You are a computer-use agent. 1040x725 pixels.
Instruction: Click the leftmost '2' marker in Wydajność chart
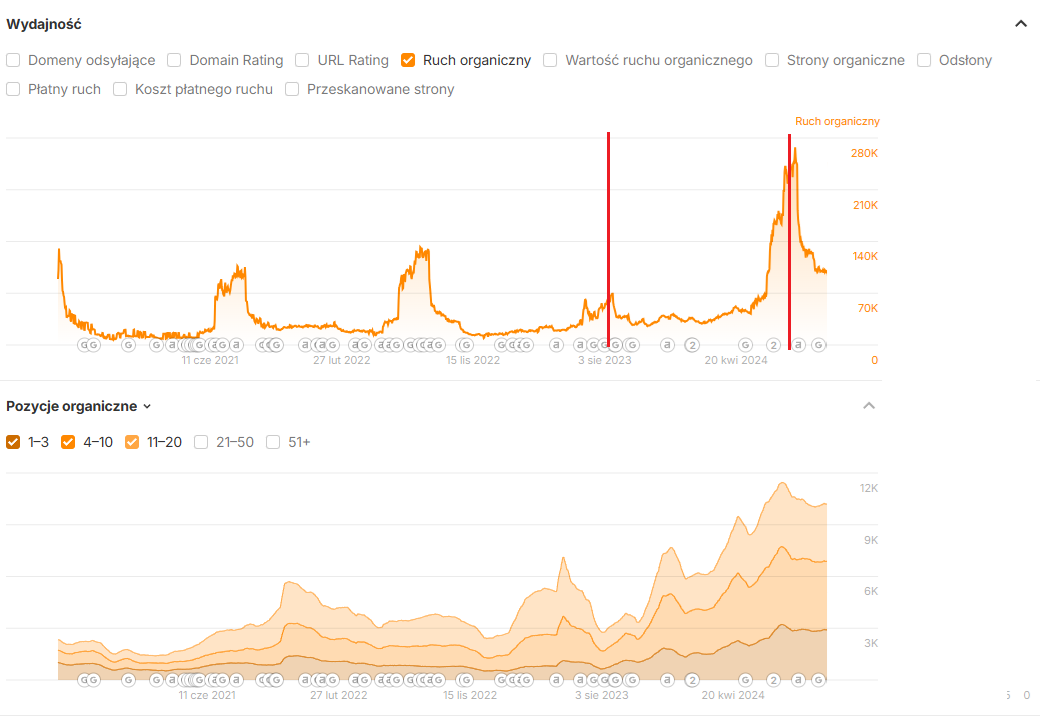click(691, 345)
